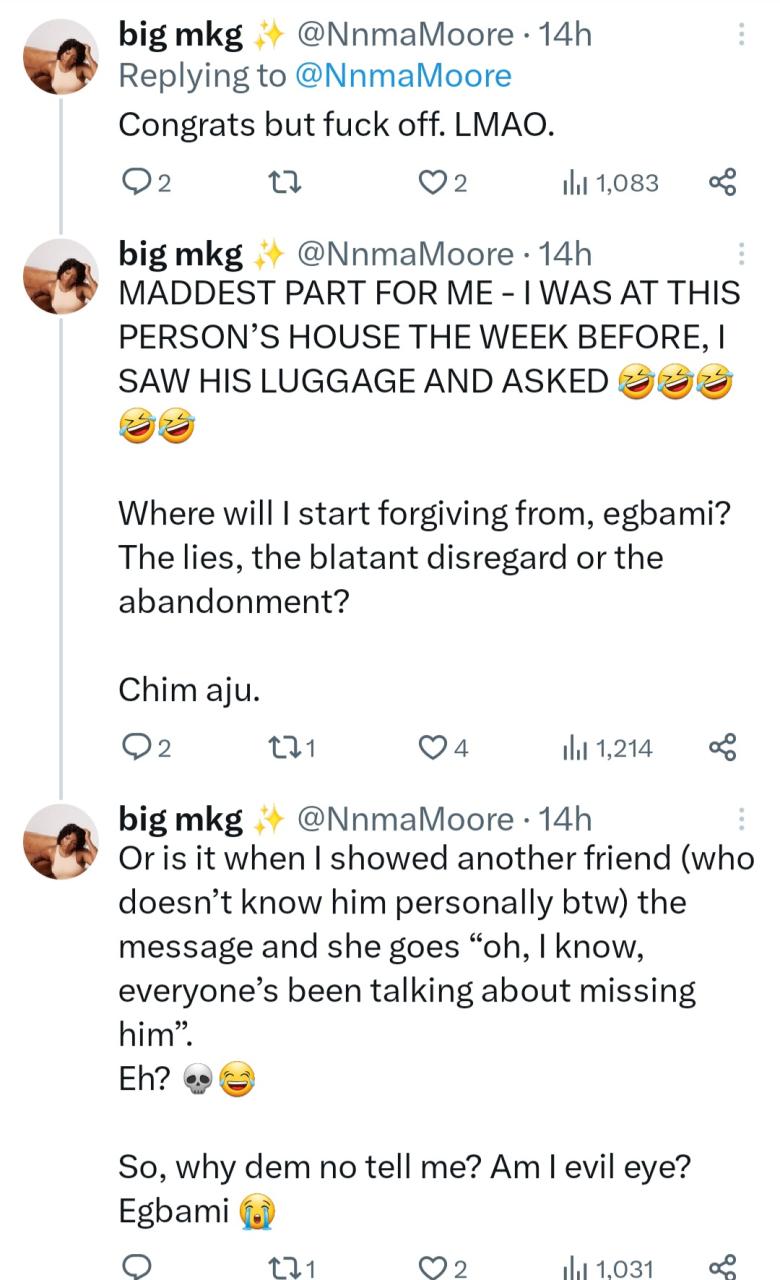
Task: Open options menu on the bottom tweet
Action: [x=741, y=820]
